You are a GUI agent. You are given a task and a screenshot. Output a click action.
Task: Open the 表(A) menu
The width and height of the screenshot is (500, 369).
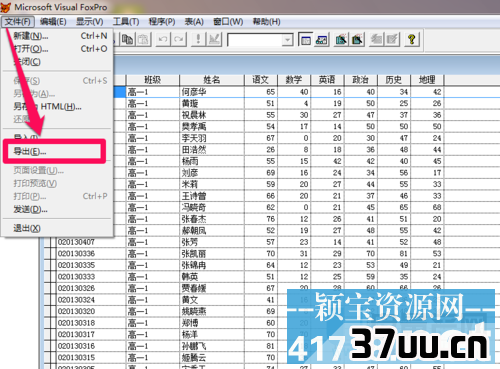(194, 22)
